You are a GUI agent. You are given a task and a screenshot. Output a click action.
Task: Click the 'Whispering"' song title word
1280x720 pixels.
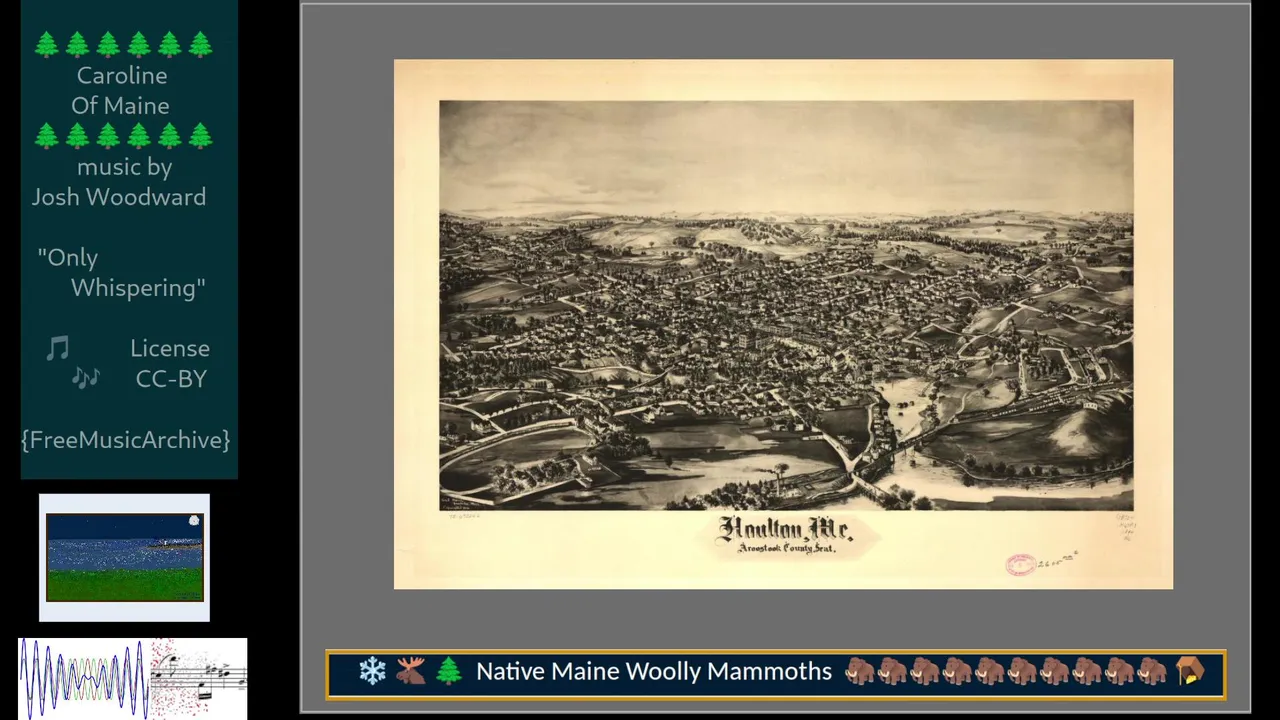pyautogui.click(x=138, y=287)
